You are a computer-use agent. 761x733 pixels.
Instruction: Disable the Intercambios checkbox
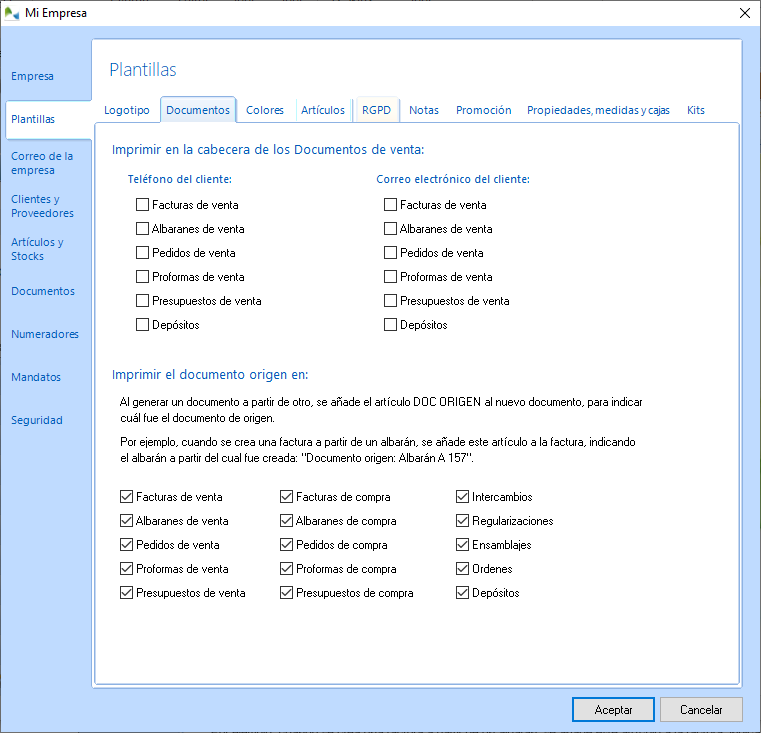(x=463, y=497)
